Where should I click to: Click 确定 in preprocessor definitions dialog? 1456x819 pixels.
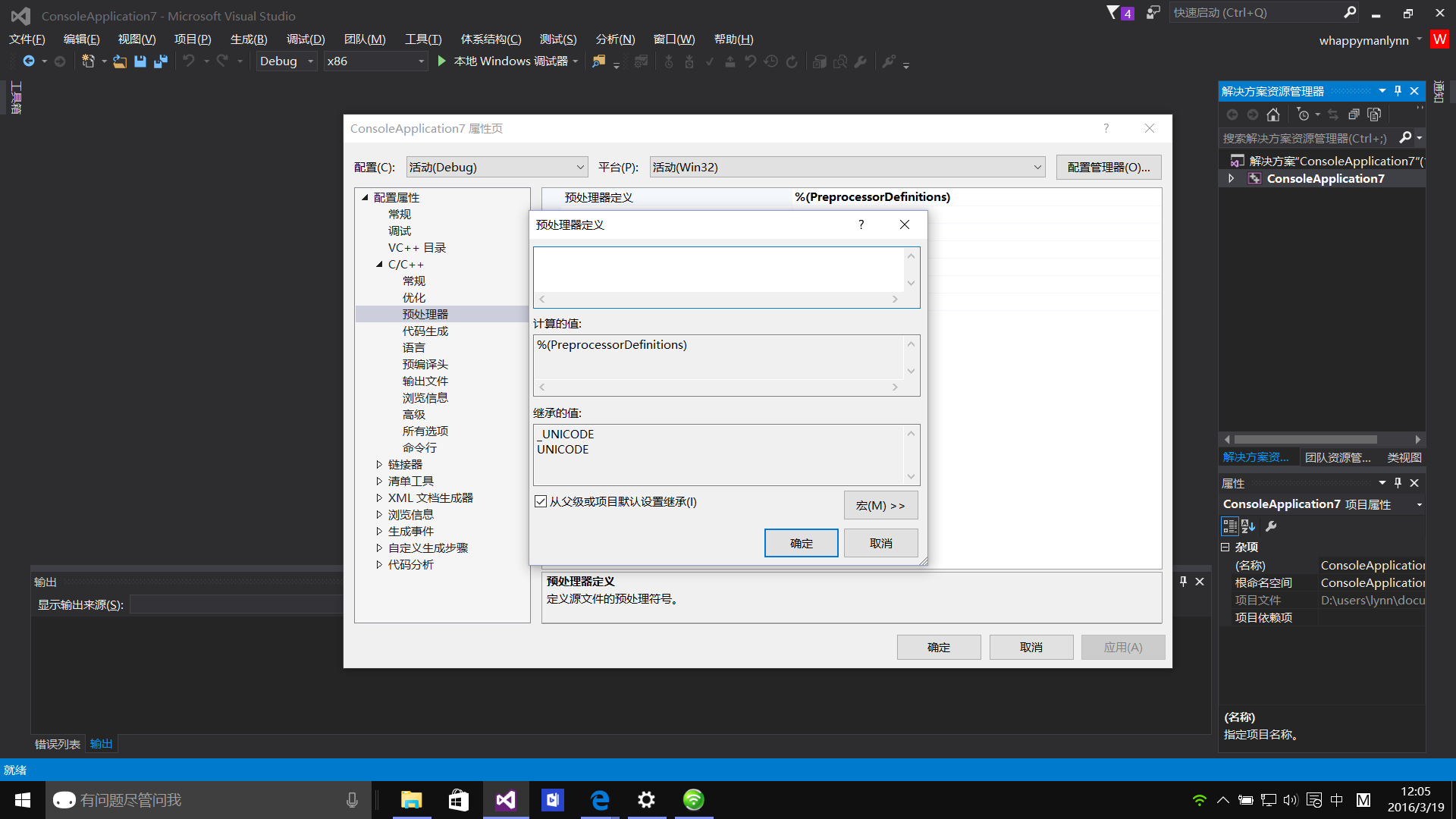click(802, 543)
